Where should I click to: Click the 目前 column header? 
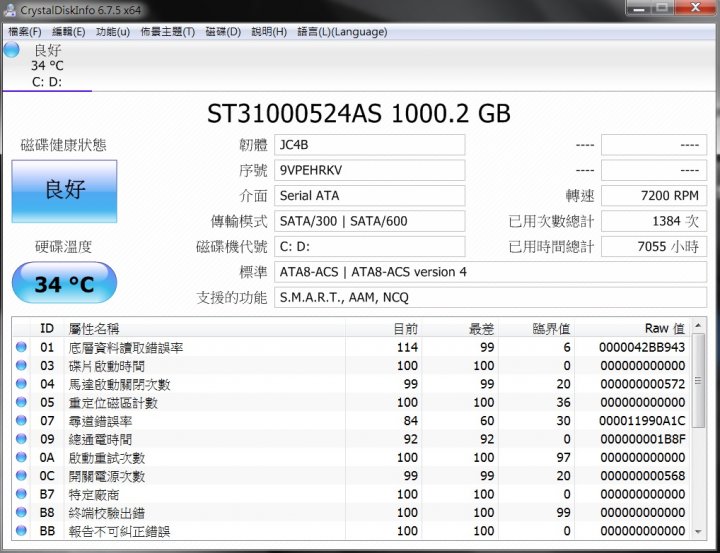pyautogui.click(x=382, y=328)
